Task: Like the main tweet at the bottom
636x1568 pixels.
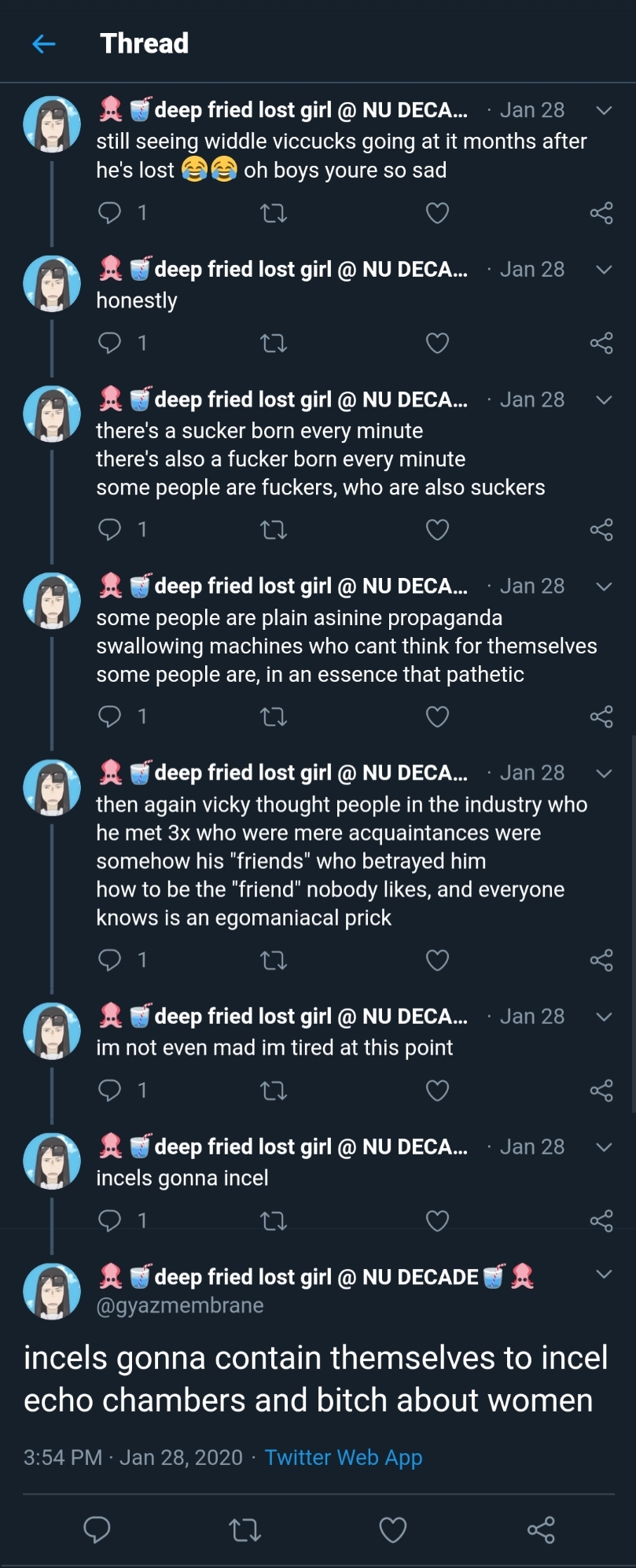Action: tap(393, 1529)
